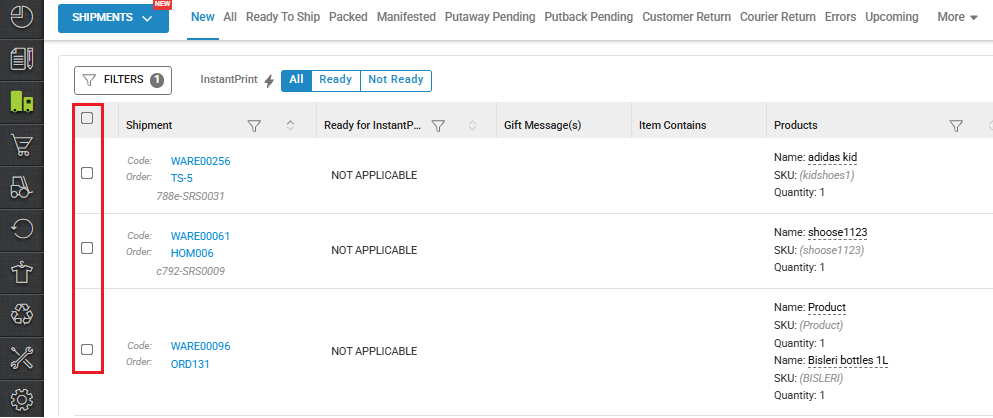Open the FILTERS button
The height and width of the screenshot is (418, 993).
click(123, 80)
